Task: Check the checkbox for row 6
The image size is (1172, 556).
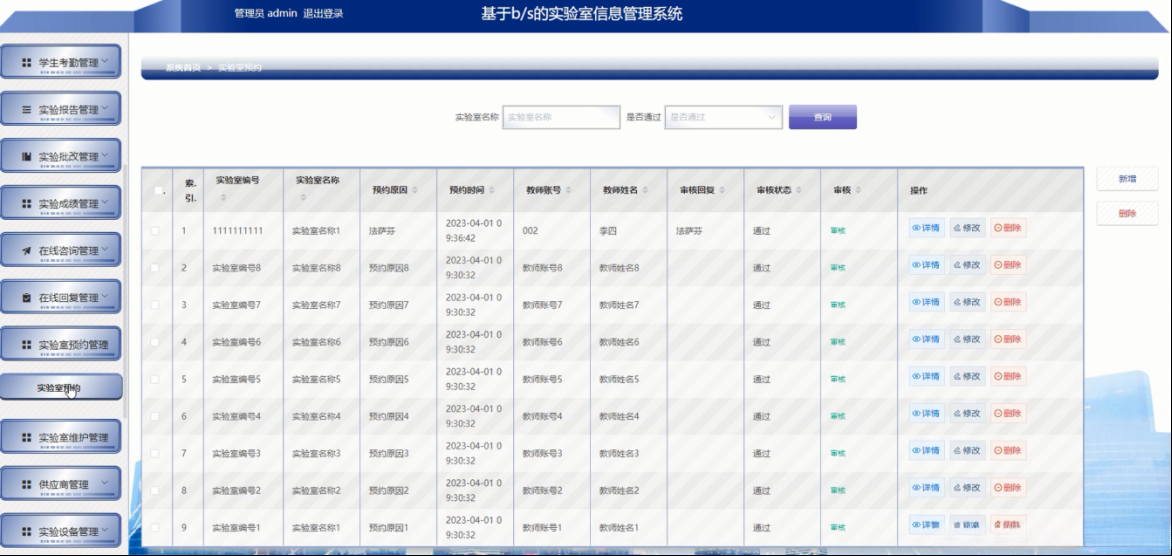Action: point(155,416)
